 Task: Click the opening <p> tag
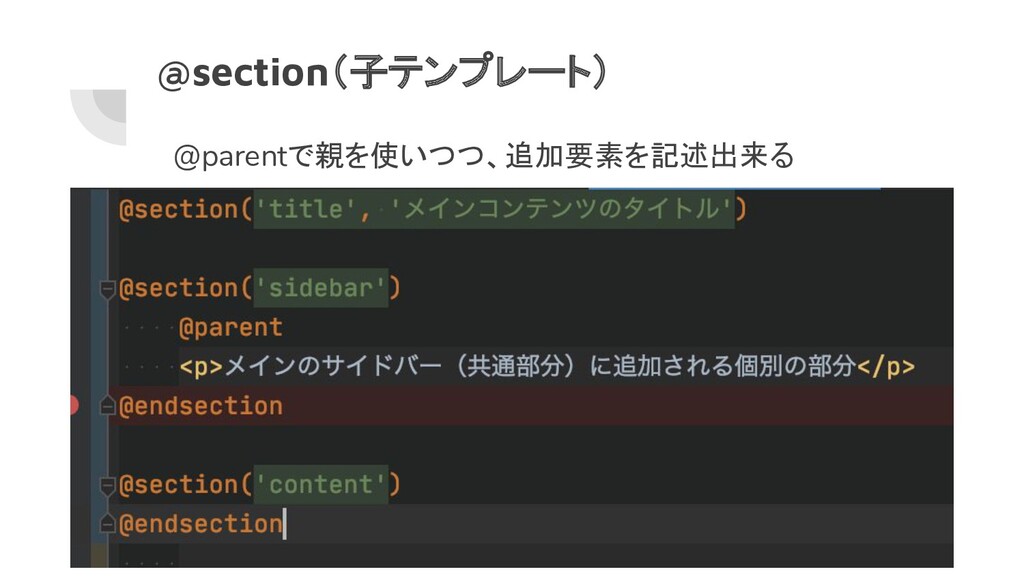point(201,367)
